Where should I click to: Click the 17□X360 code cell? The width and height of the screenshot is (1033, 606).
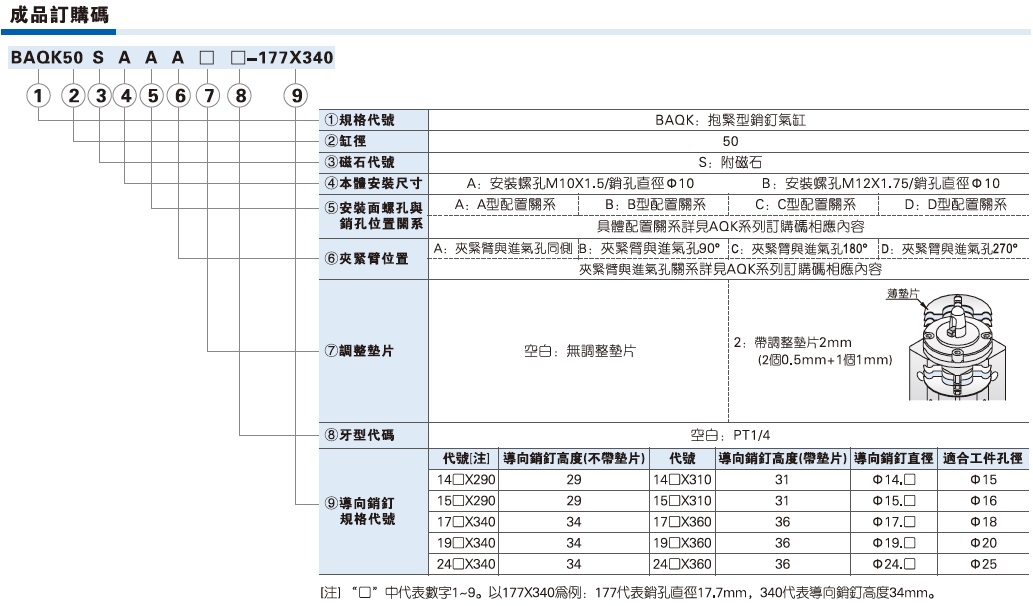click(x=682, y=522)
